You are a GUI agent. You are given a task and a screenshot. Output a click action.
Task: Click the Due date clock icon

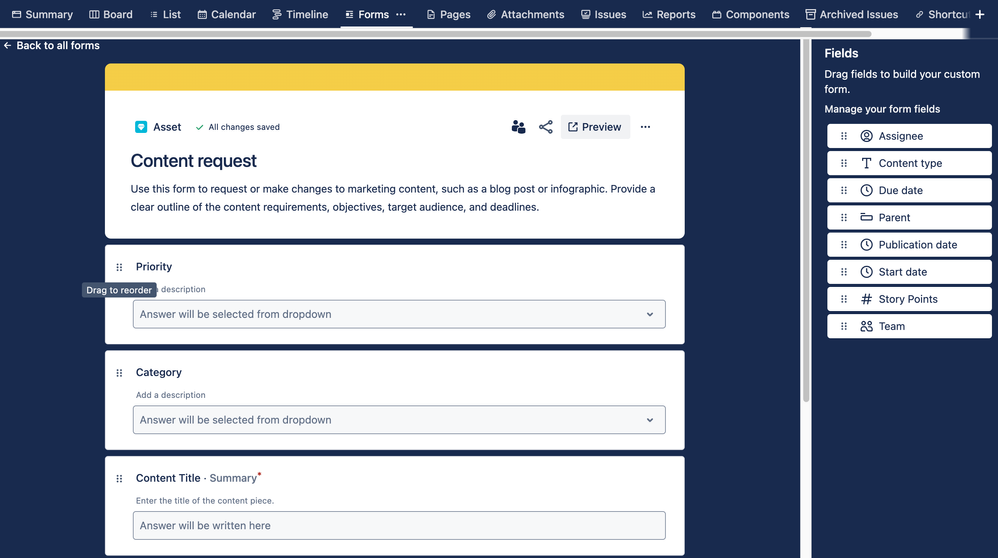click(x=866, y=190)
